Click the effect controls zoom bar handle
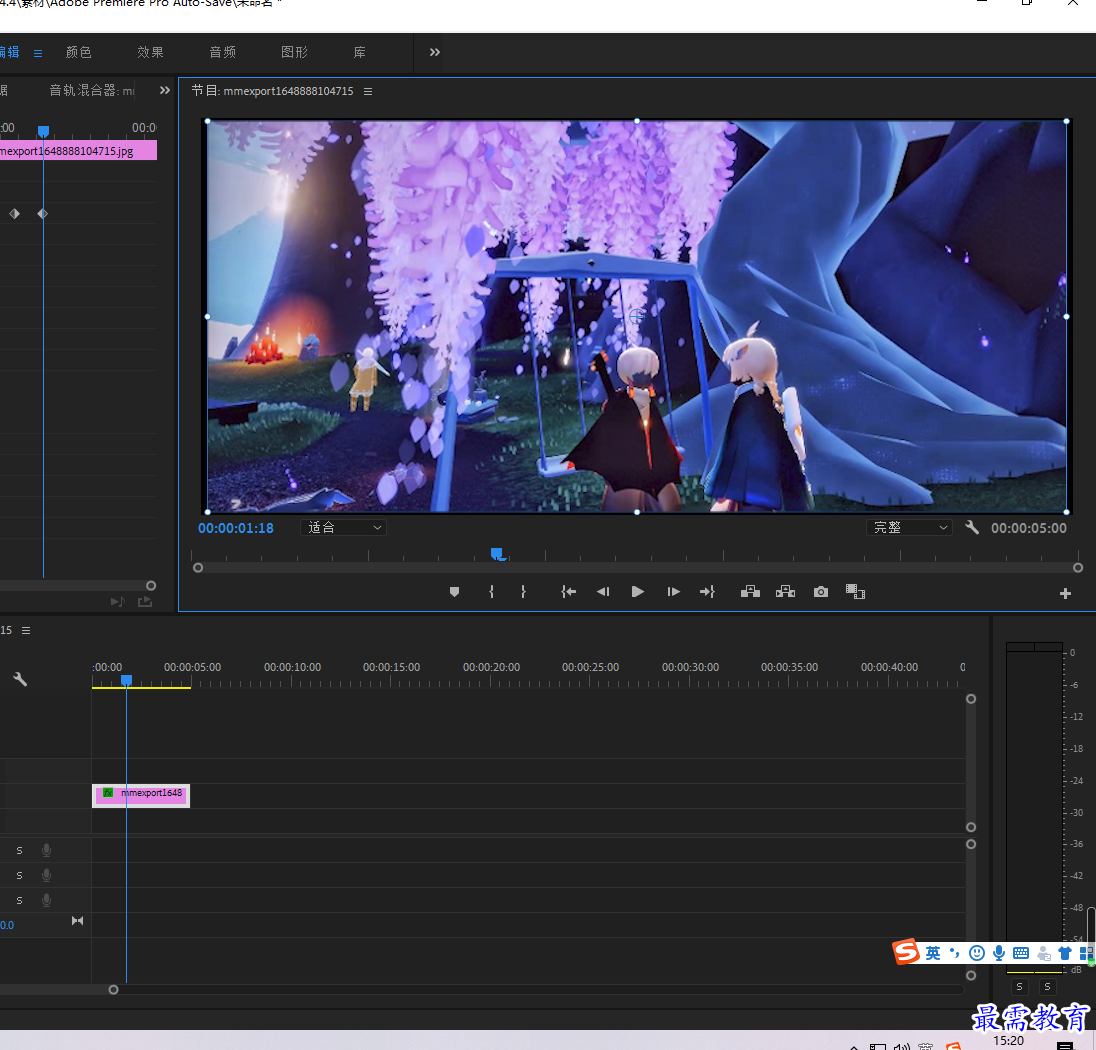 pyautogui.click(x=151, y=585)
